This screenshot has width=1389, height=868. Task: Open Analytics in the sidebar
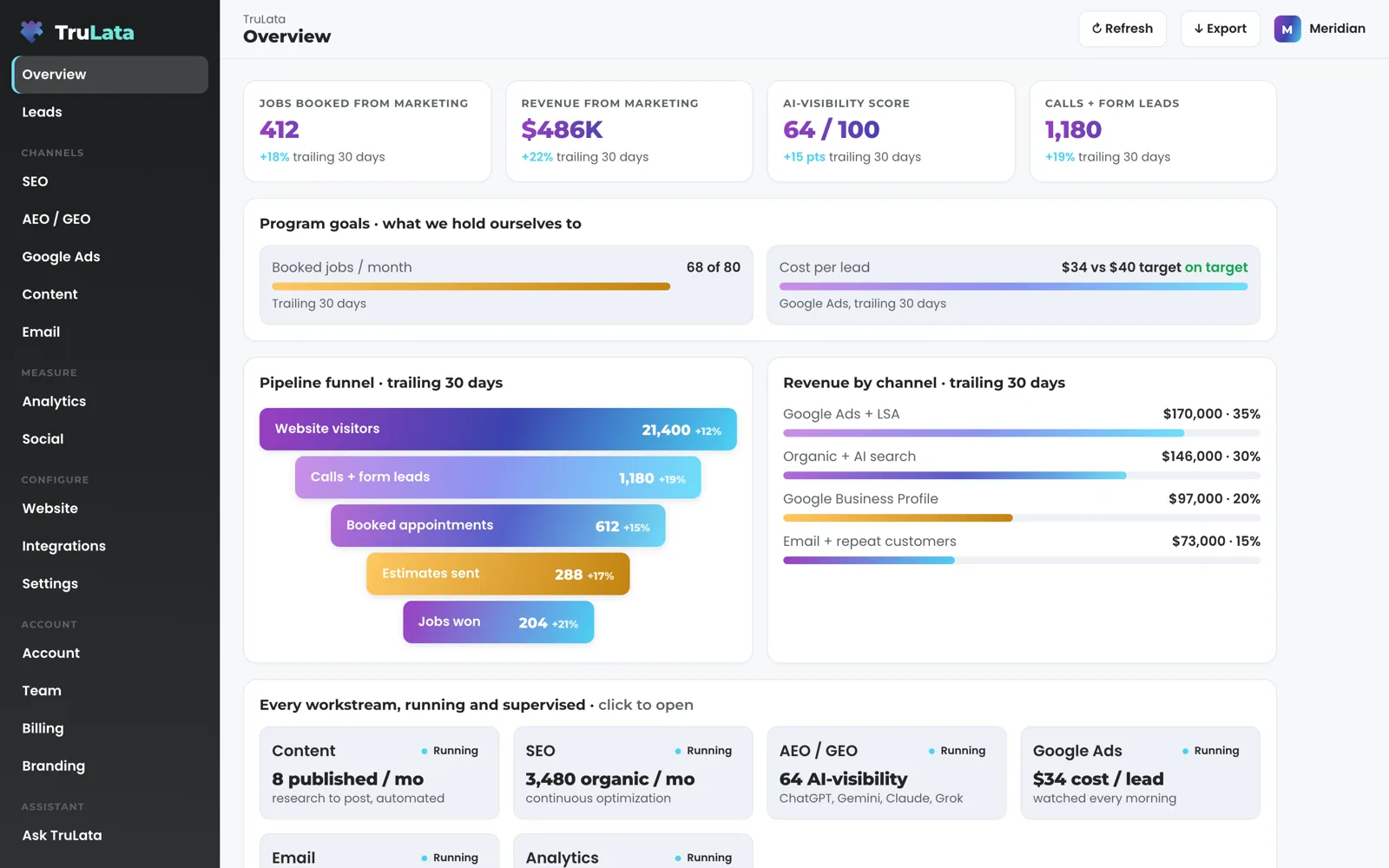110,401
